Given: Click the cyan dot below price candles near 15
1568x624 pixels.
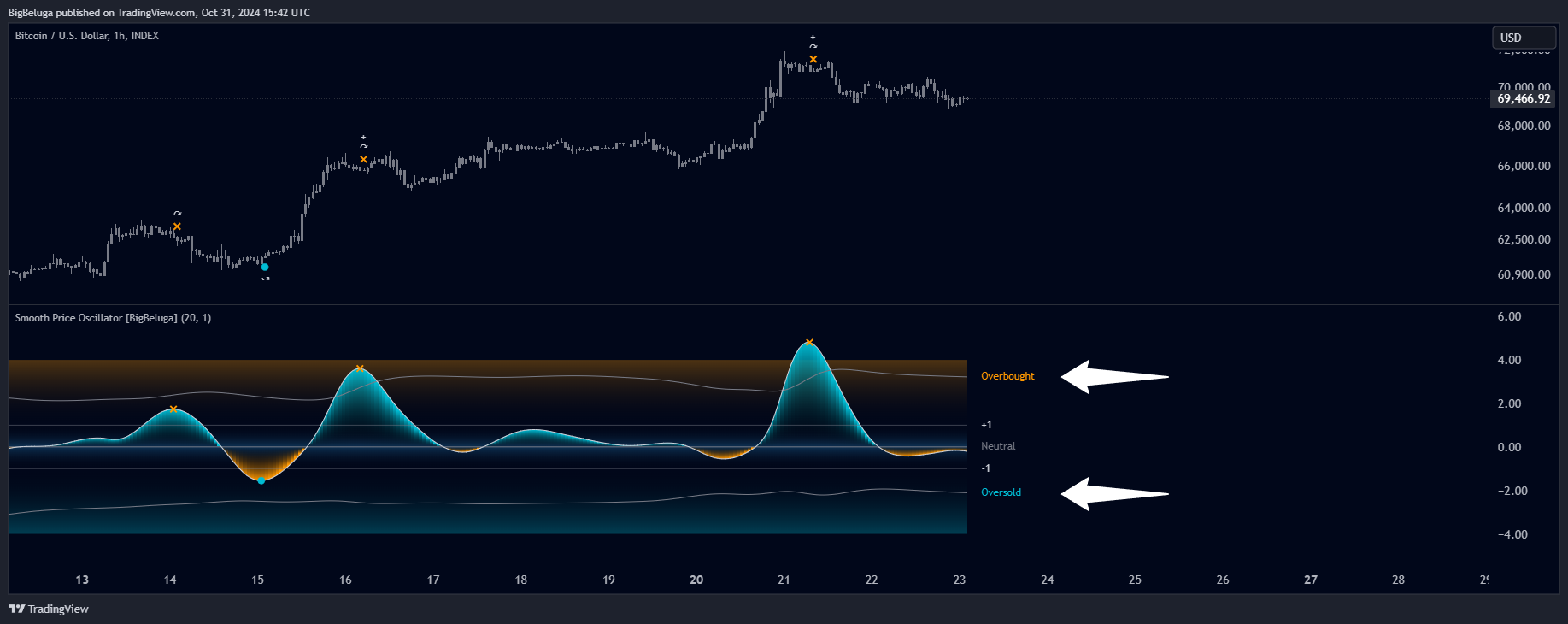Looking at the screenshot, I should tap(265, 268).
